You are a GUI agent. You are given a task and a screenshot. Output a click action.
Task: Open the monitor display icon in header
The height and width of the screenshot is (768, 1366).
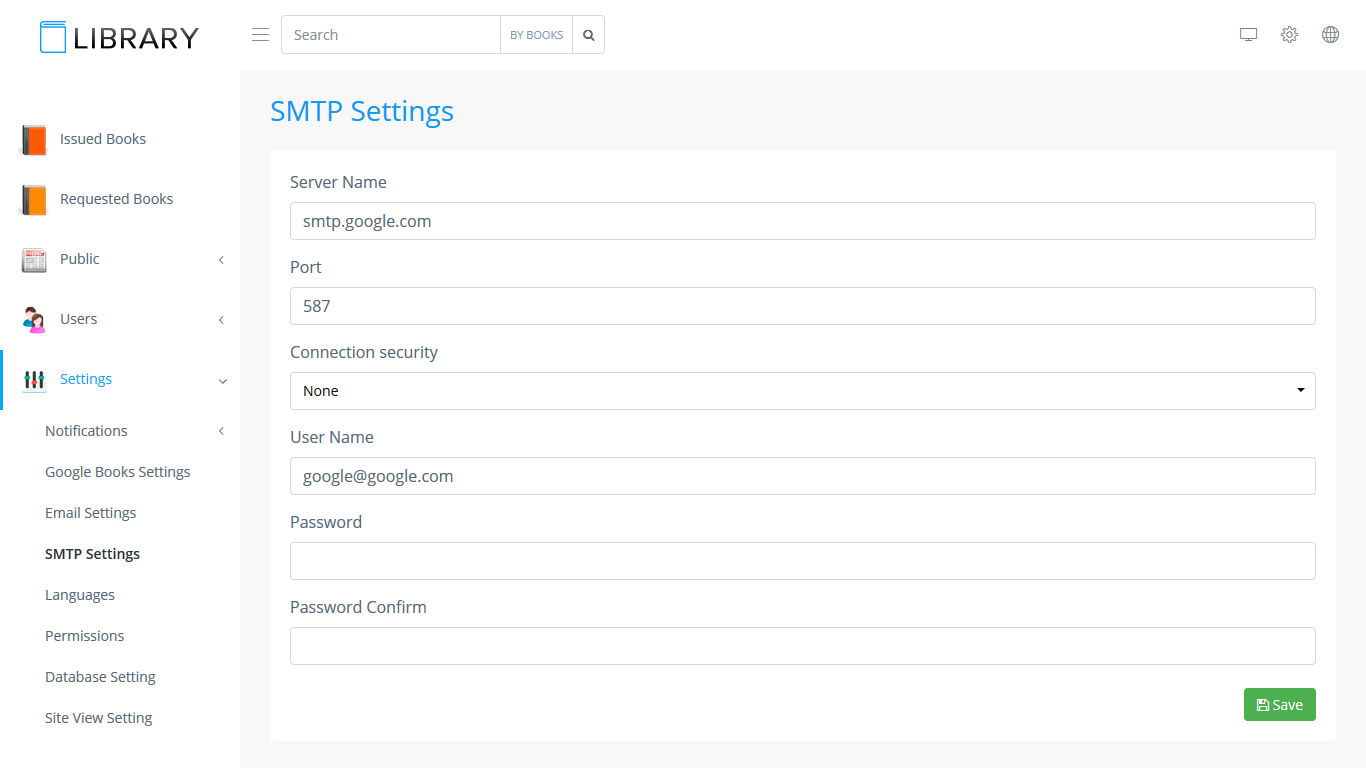1248,35
